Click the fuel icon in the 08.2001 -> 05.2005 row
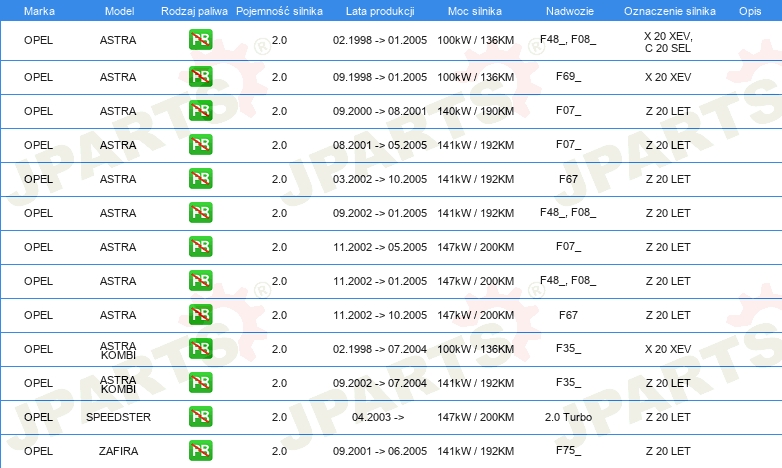Screen dimensions: 782x468 coord(200,145)
